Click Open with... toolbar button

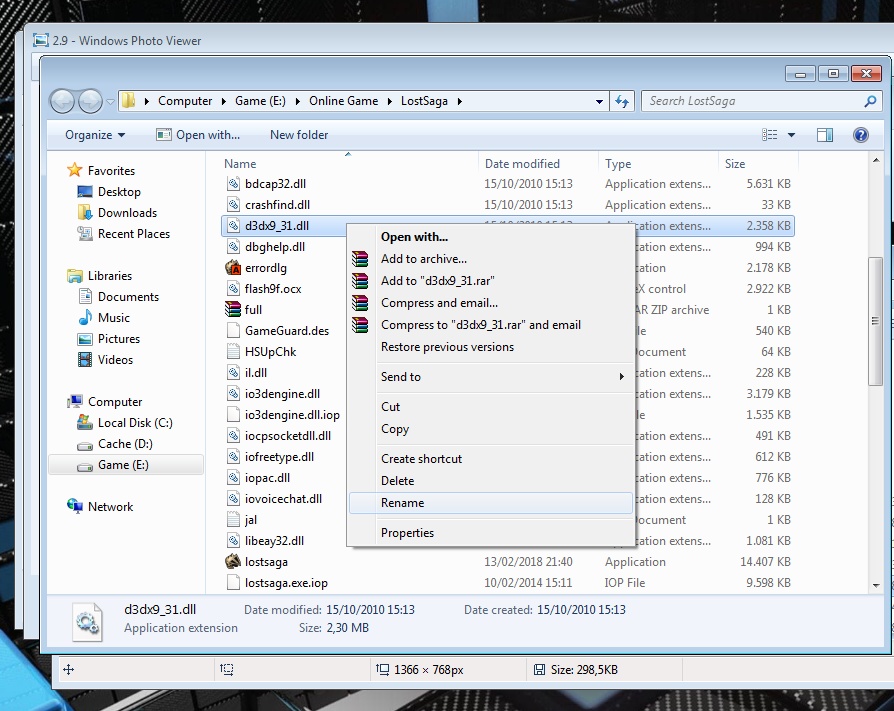198,135
